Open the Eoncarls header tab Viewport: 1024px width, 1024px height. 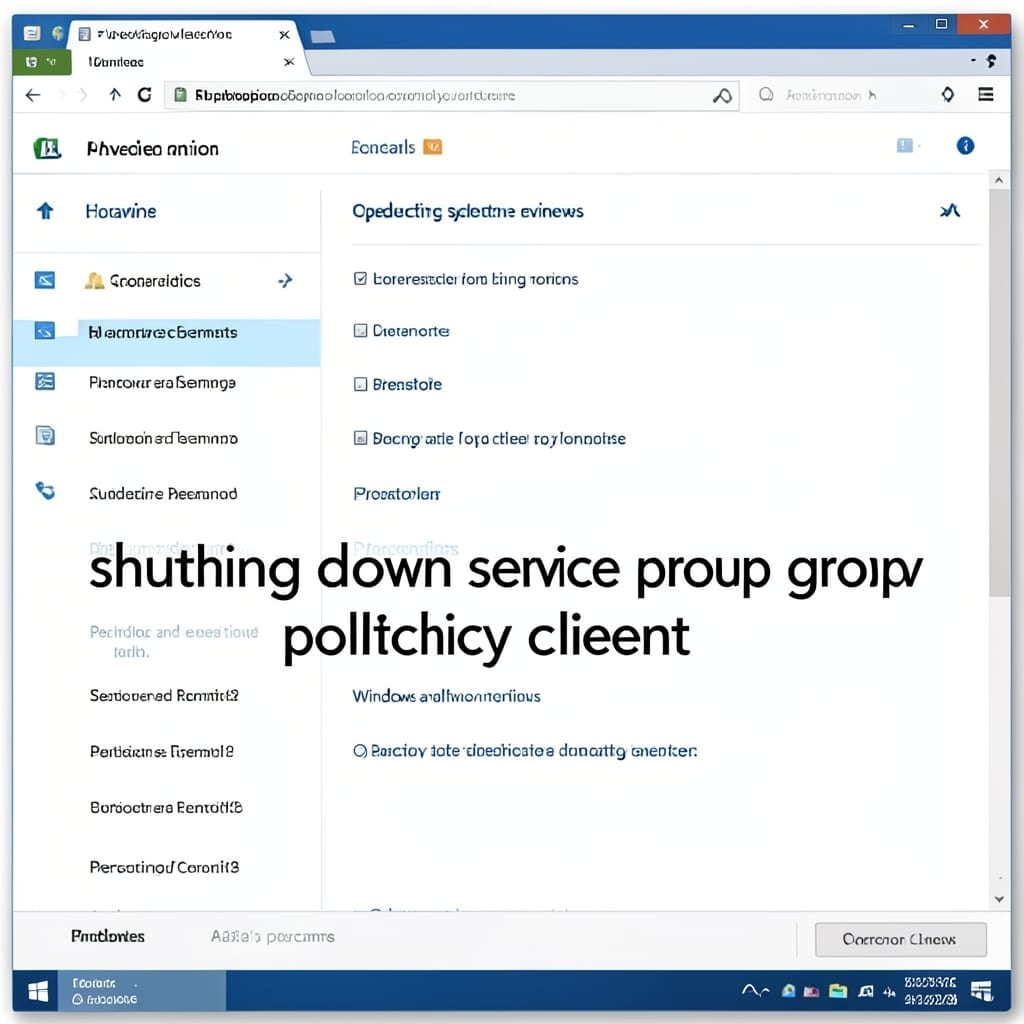tap(383, 148)
